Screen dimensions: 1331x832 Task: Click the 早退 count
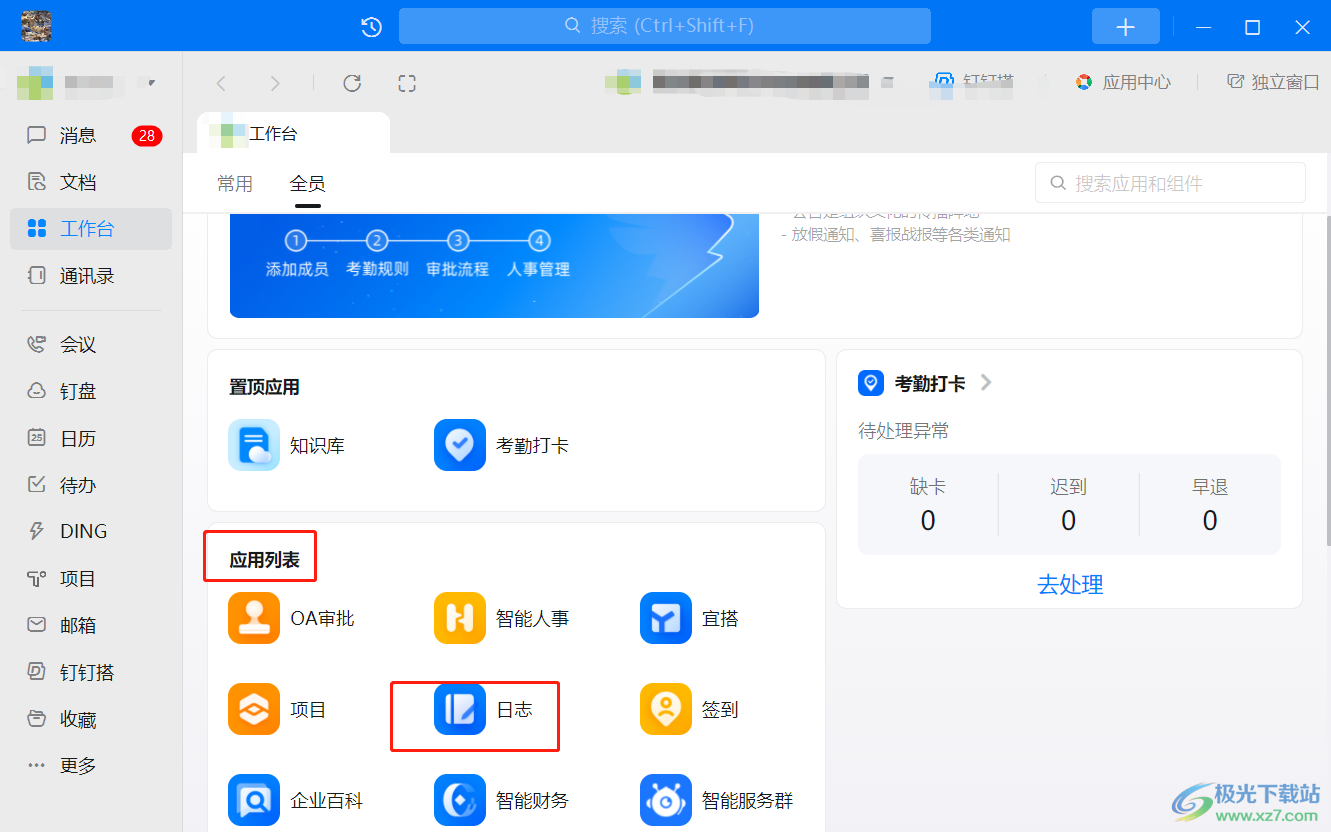point(1210,520)
